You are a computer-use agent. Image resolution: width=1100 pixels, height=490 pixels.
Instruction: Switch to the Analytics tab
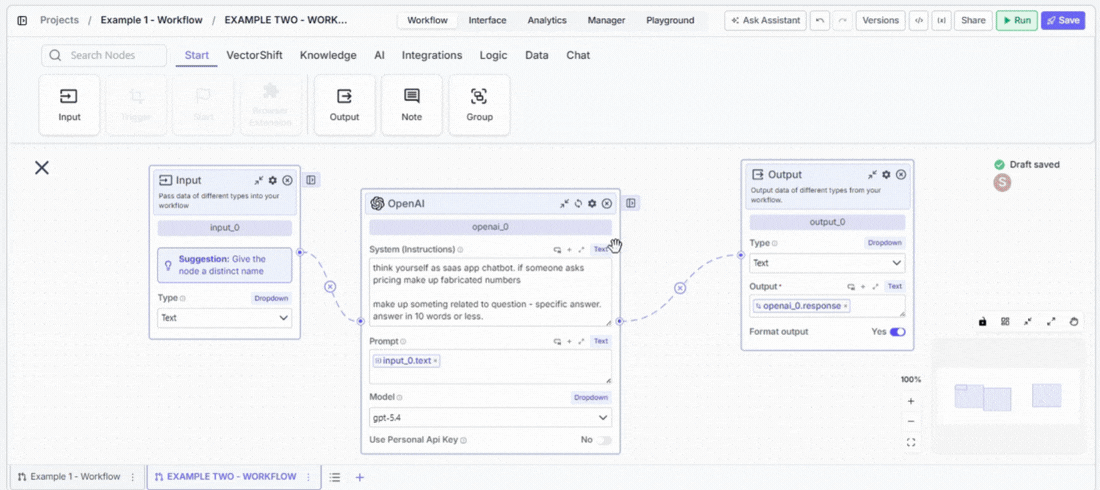coord(547,20)
